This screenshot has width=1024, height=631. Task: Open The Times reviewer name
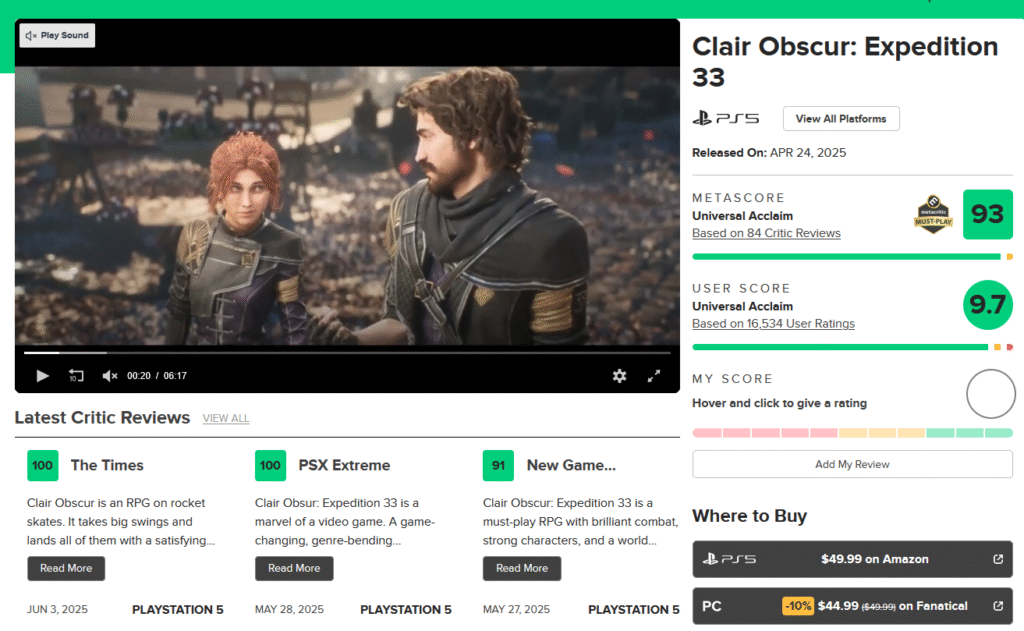click(107, 465)
